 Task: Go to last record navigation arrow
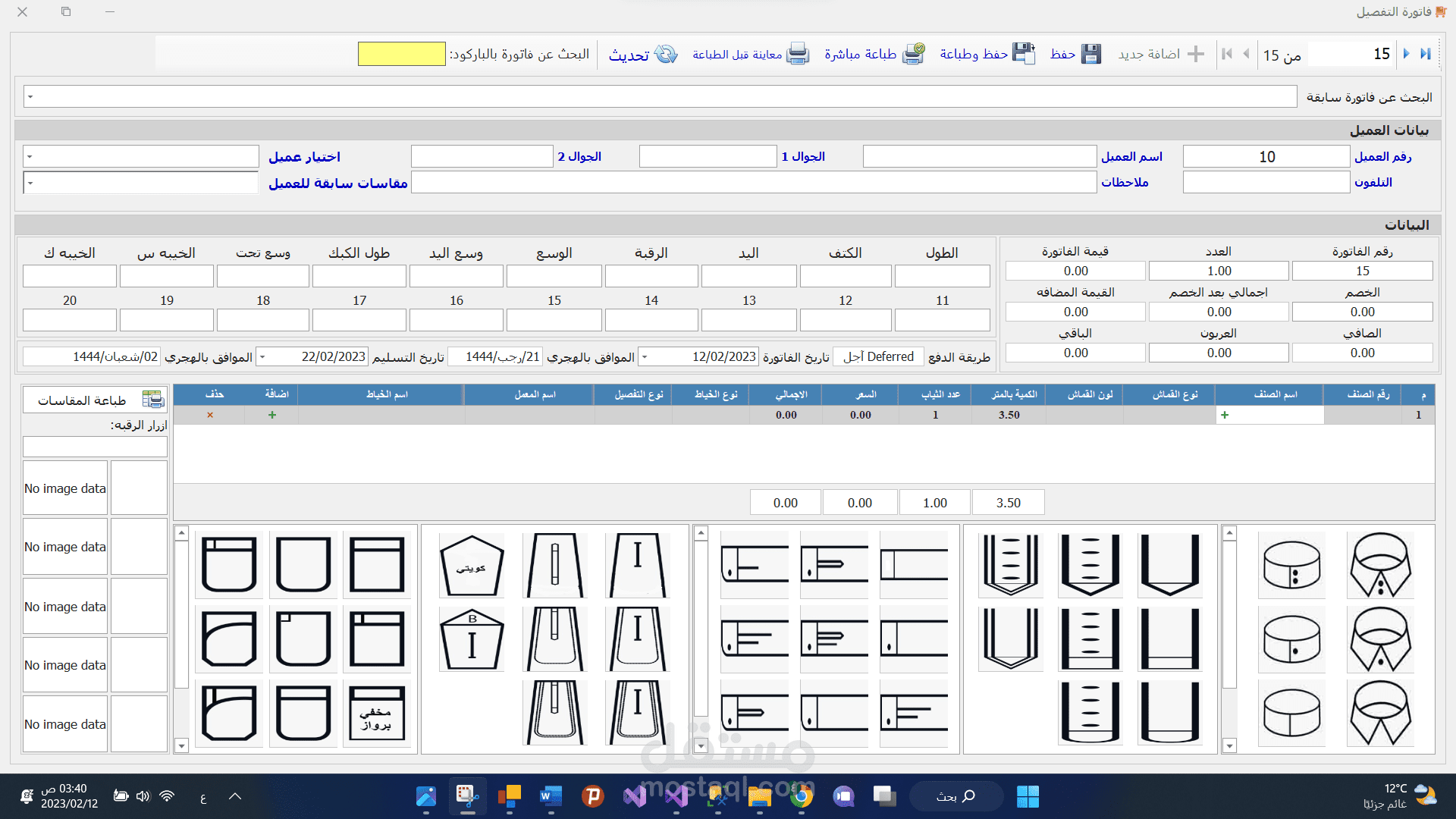[x=1426, y=54]
